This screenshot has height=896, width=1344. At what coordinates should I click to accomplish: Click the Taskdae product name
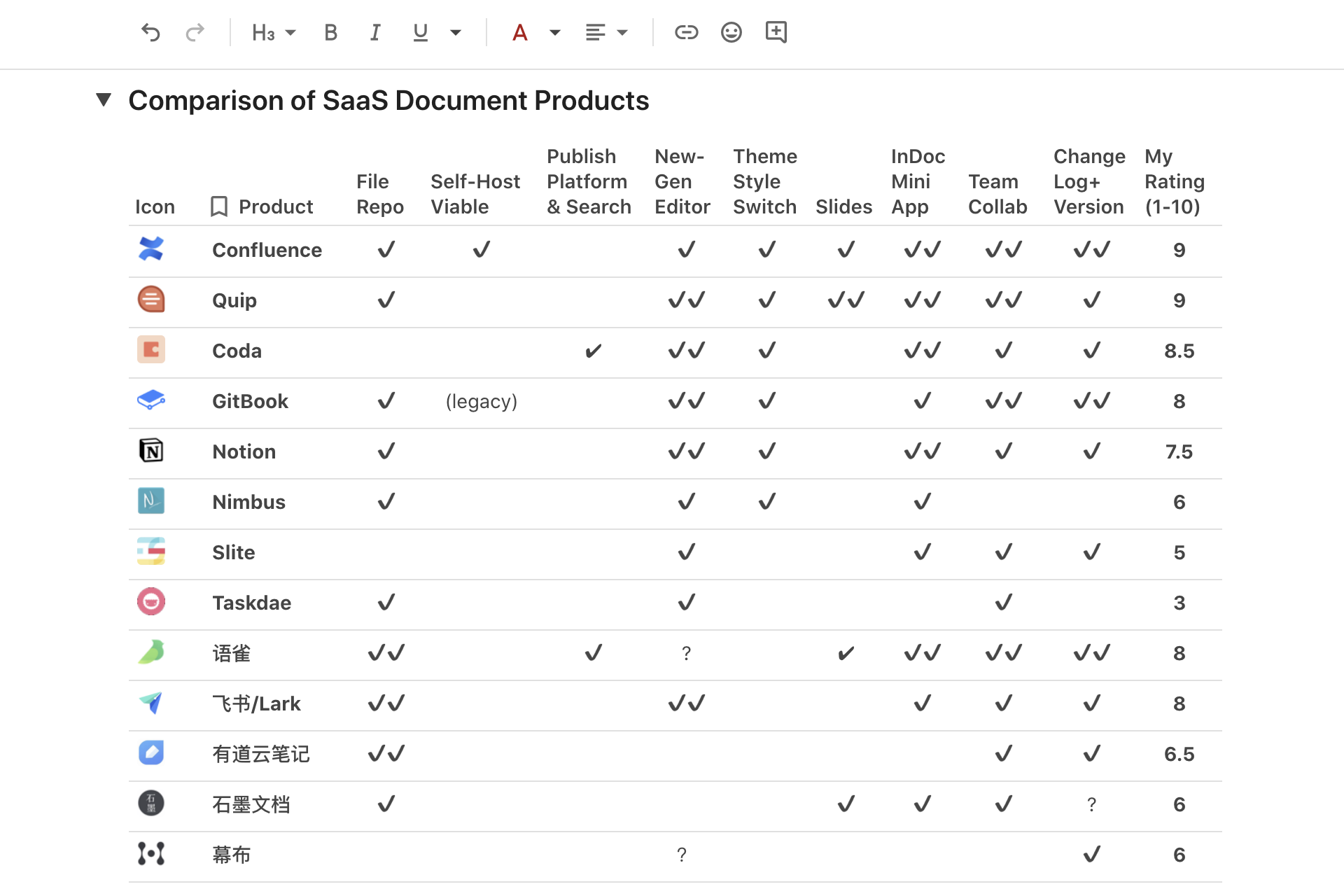[251, 603]
